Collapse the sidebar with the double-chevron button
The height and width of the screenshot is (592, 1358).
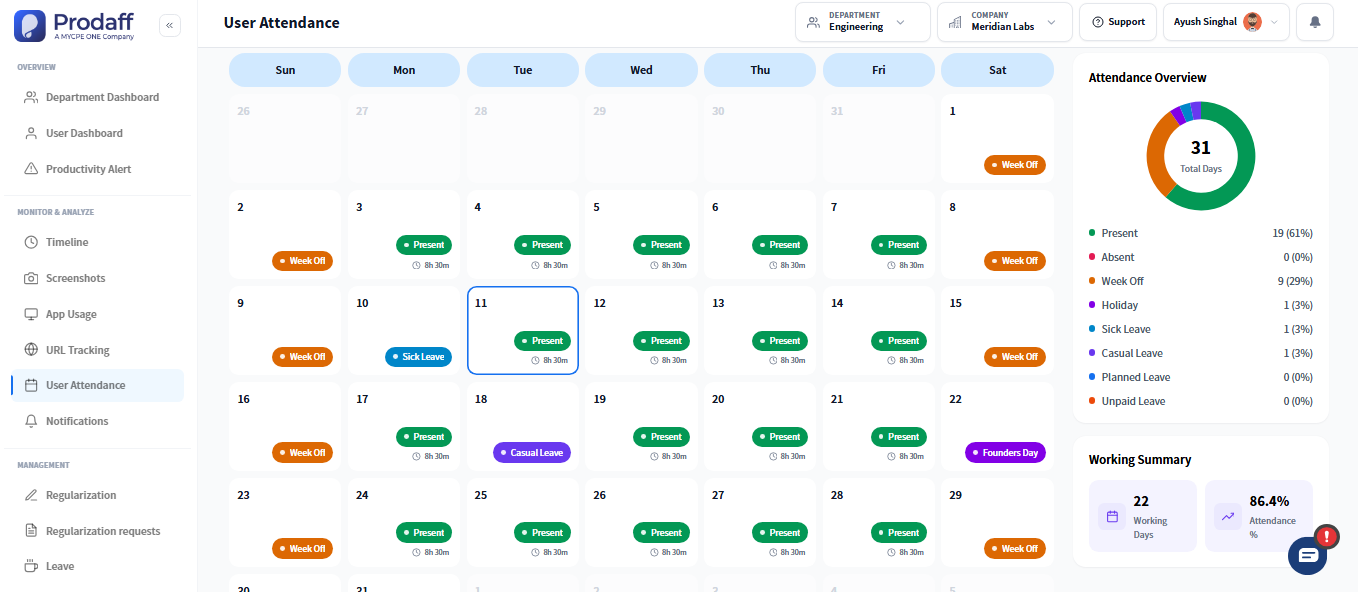(x=170, y=26)
